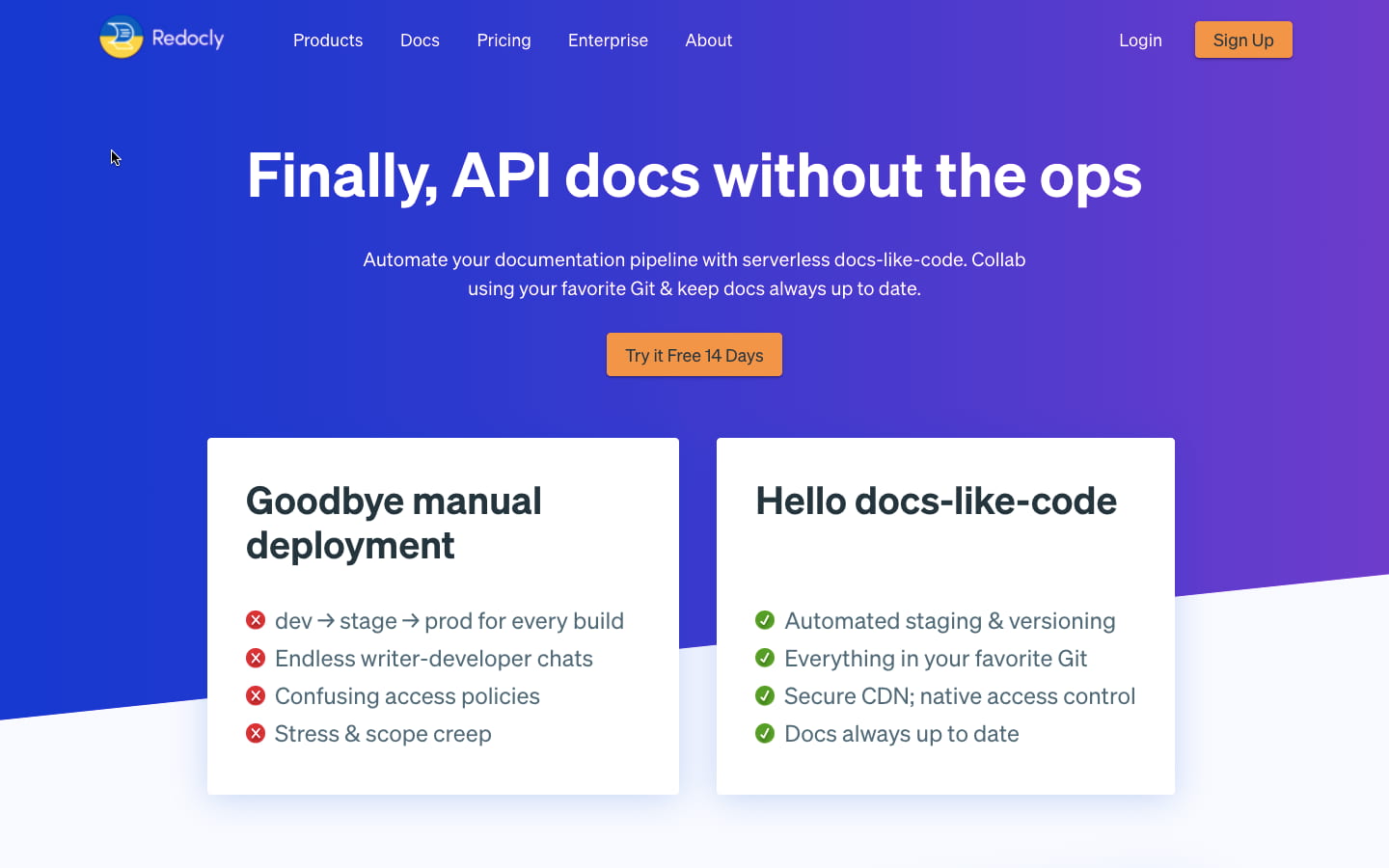This screenshot has height=868, width=1389.
Task: Click "Try it Free 14 Days"
Action: 694,354
